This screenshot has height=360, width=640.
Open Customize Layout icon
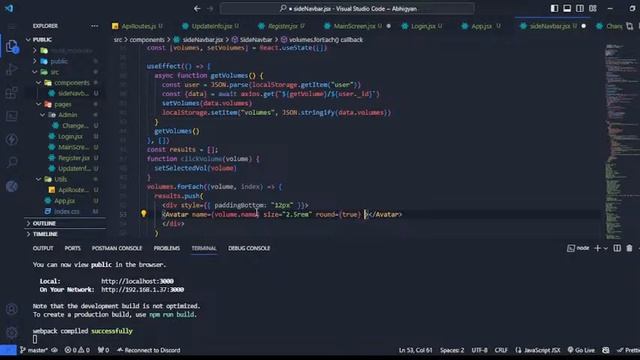(593, 9)
